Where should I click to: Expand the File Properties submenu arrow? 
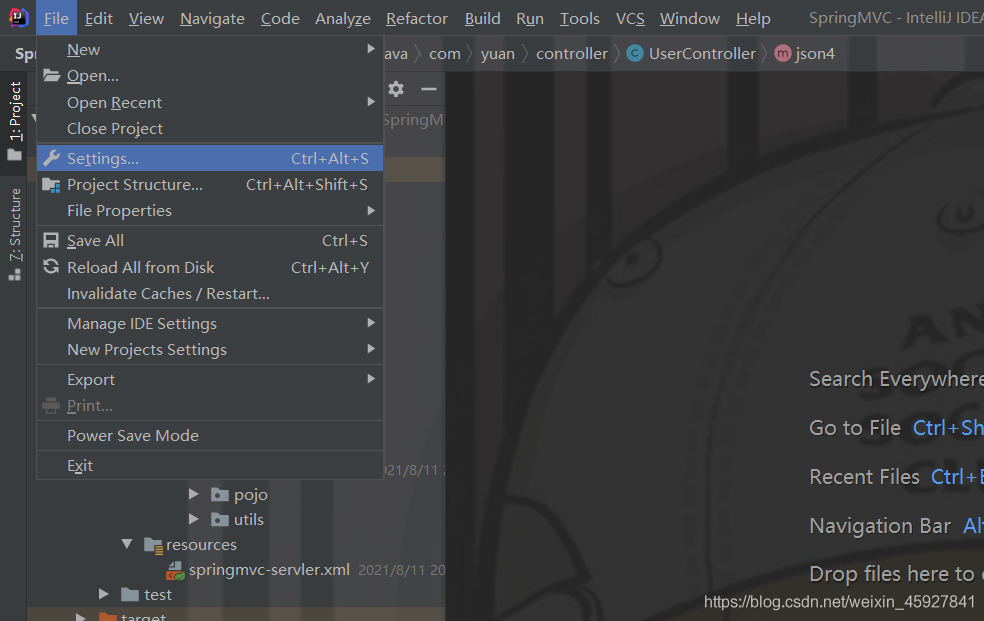(371, 211)
